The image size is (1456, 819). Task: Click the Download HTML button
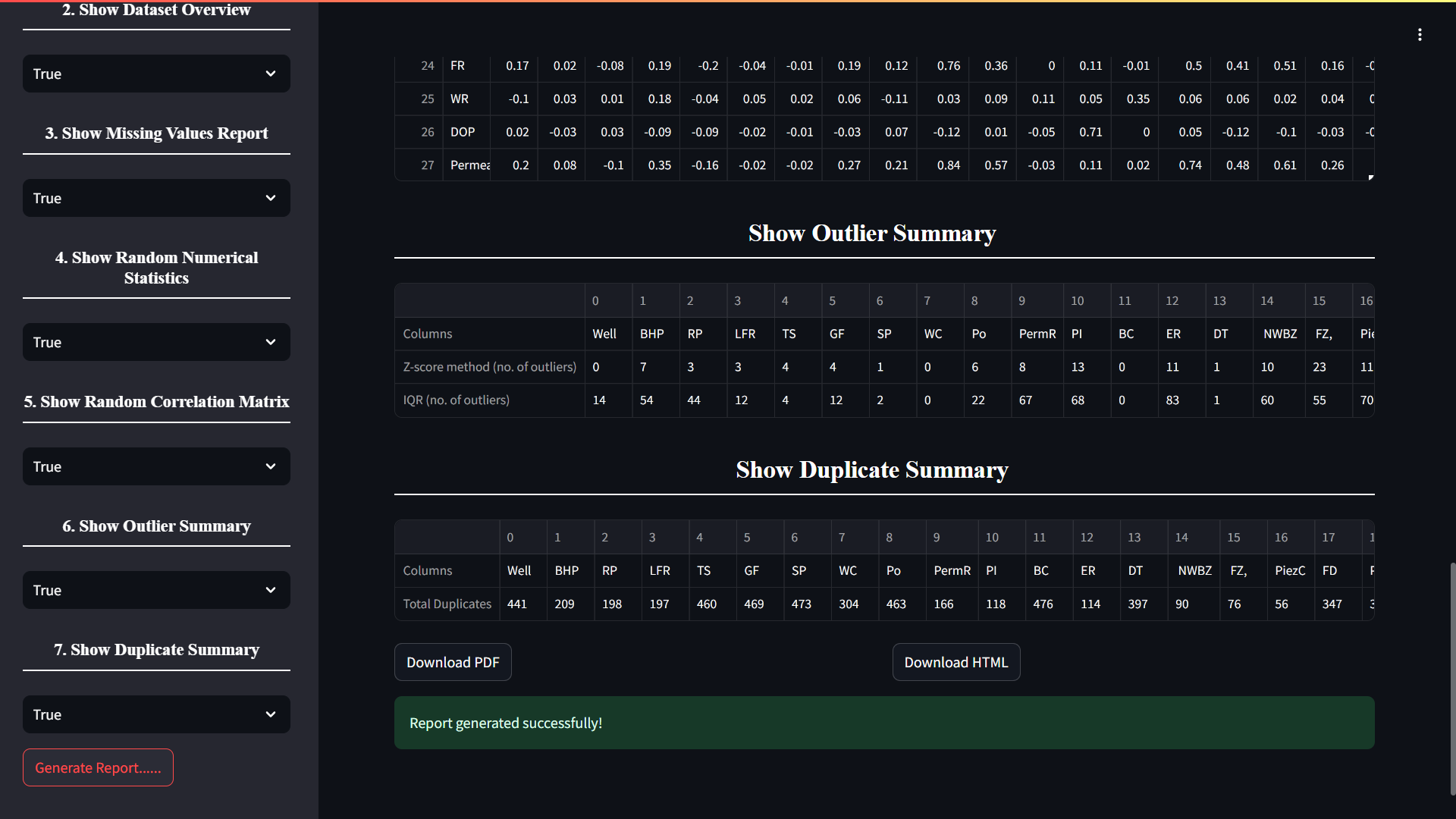point(955,662)
